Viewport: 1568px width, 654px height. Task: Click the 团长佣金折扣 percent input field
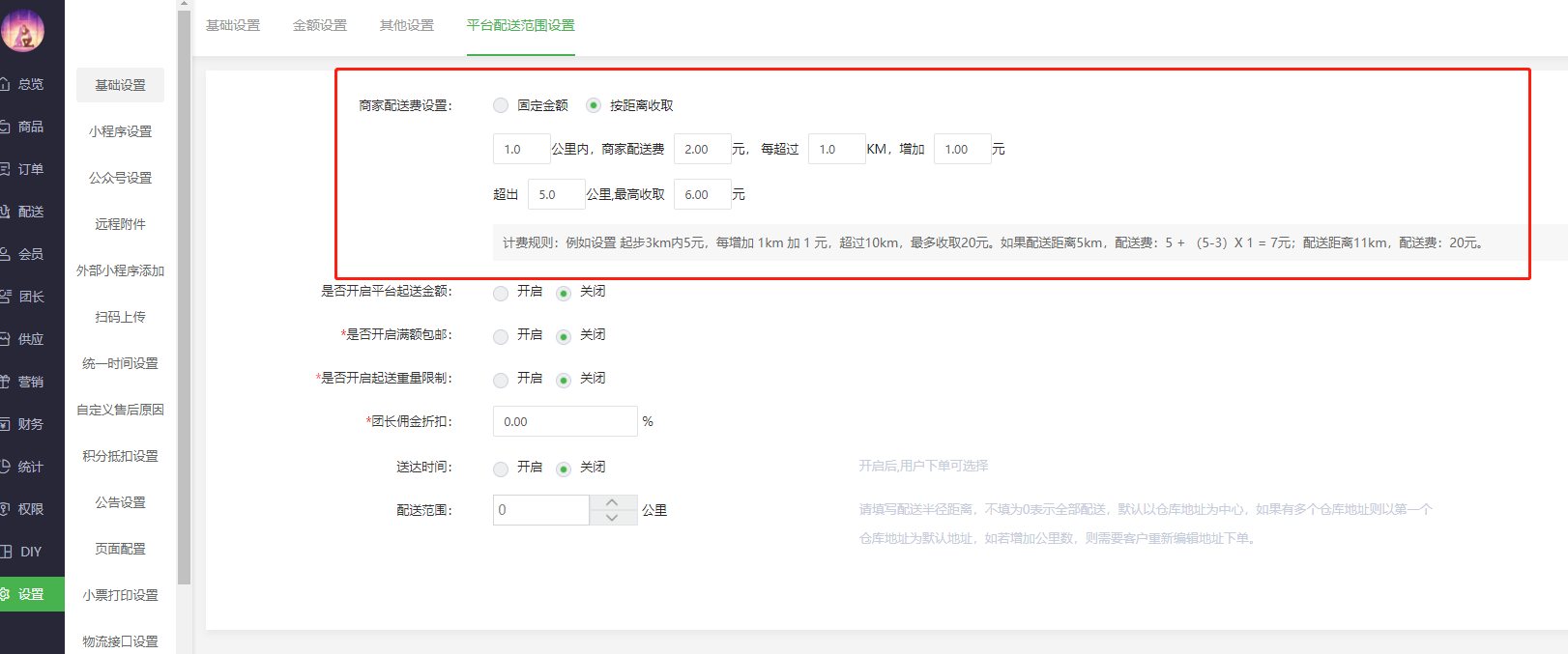pos(565,421)
